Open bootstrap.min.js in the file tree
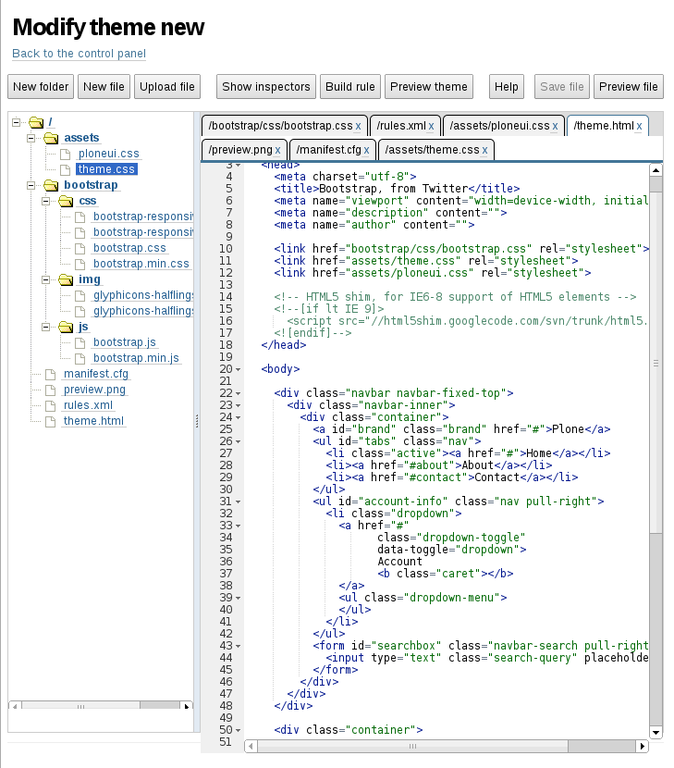This screenshot has height=768, width=674. [136, 359]
